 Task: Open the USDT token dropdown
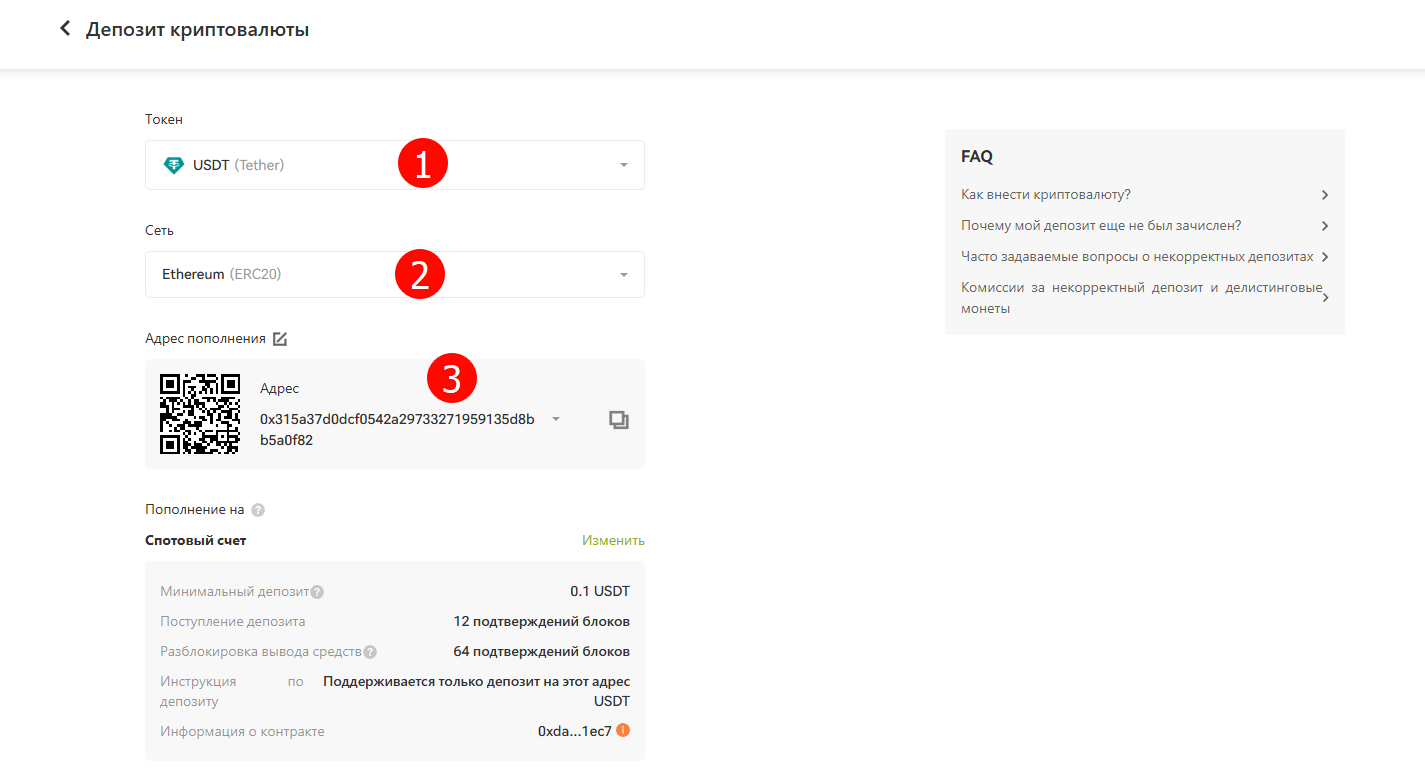[623, 165]
